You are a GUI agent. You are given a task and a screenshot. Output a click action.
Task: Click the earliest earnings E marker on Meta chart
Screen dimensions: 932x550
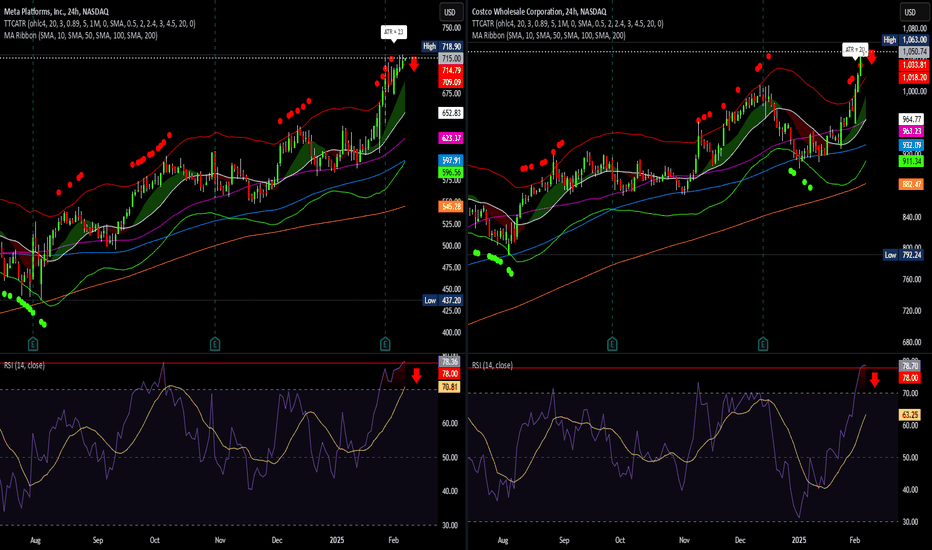[x=33, y=343]
